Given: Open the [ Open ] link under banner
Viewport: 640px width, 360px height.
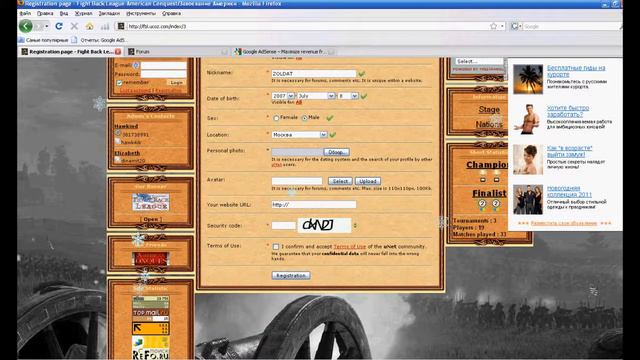Looking at the screenshot, I should click(x=151, y=219).
